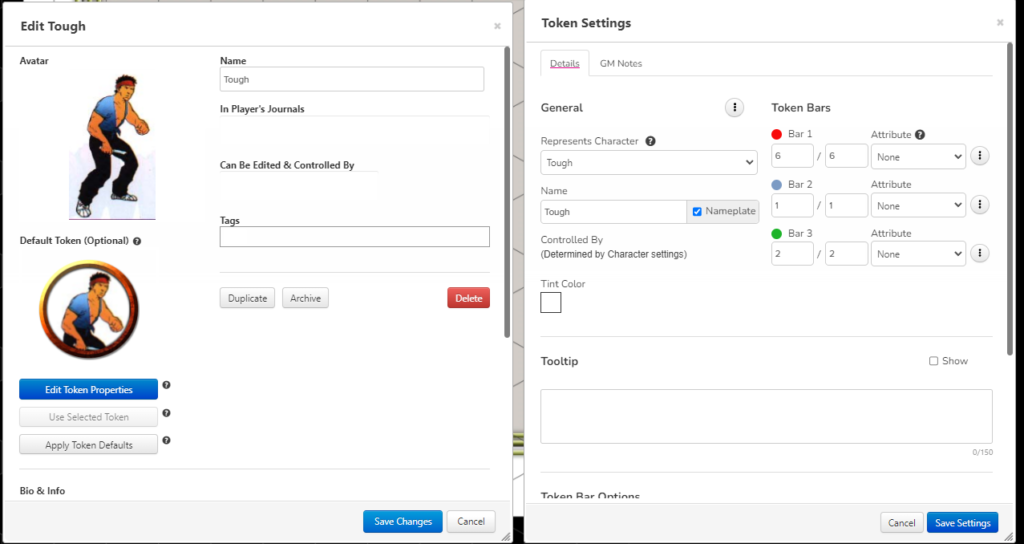Toggle the Nameplate checkbox
The image size is (1024, 544).
point(697,212)
